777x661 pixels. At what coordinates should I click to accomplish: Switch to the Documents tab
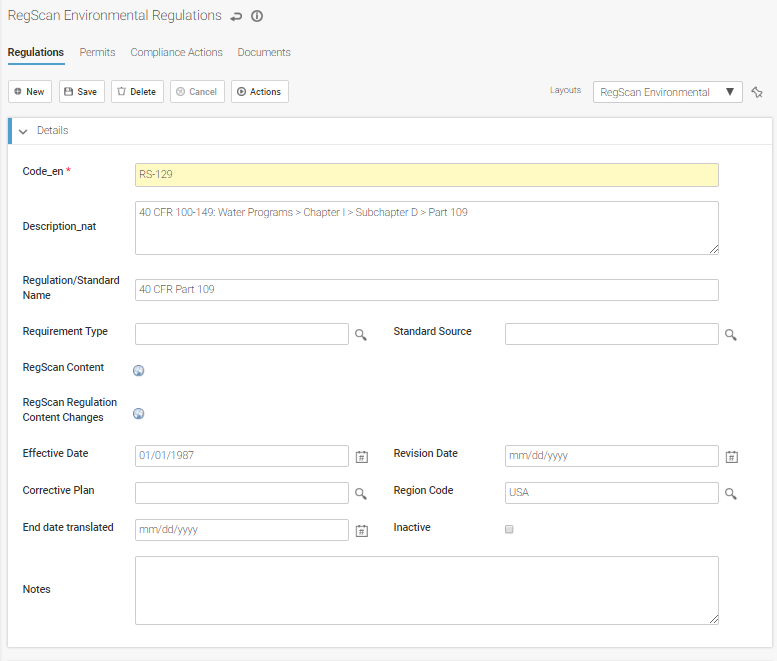click(264, 53)
